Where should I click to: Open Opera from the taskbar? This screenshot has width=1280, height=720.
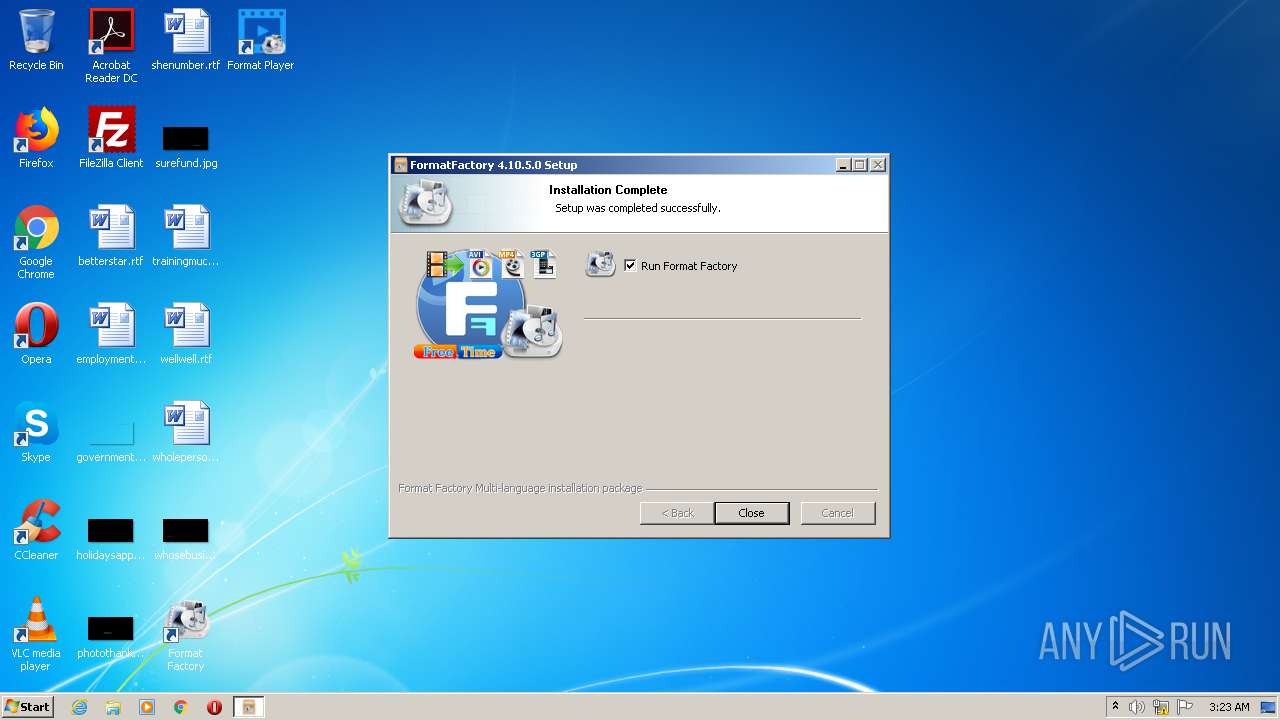coord(214,707)
